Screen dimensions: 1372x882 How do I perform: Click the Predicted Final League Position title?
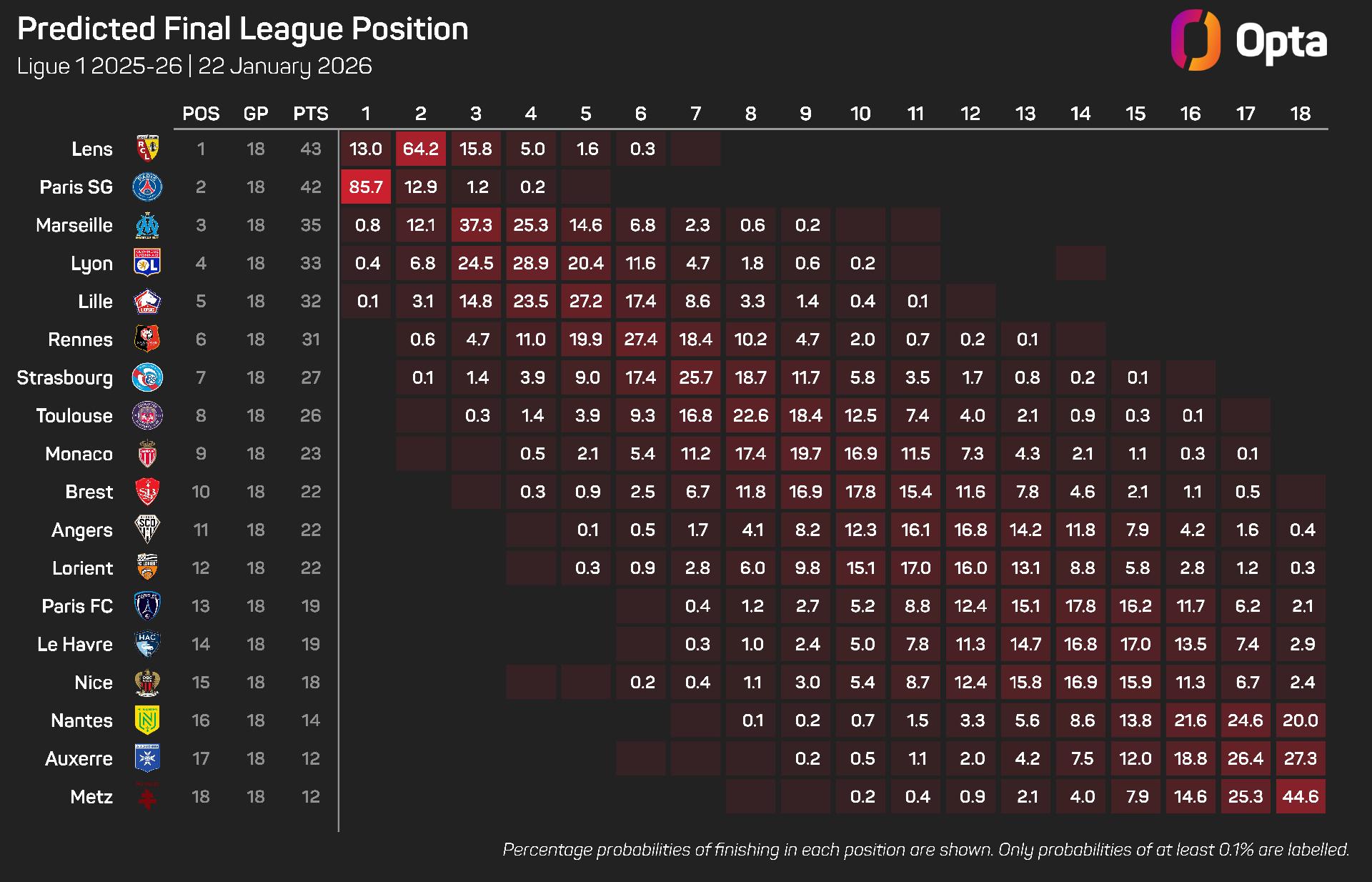coord(243,29)
